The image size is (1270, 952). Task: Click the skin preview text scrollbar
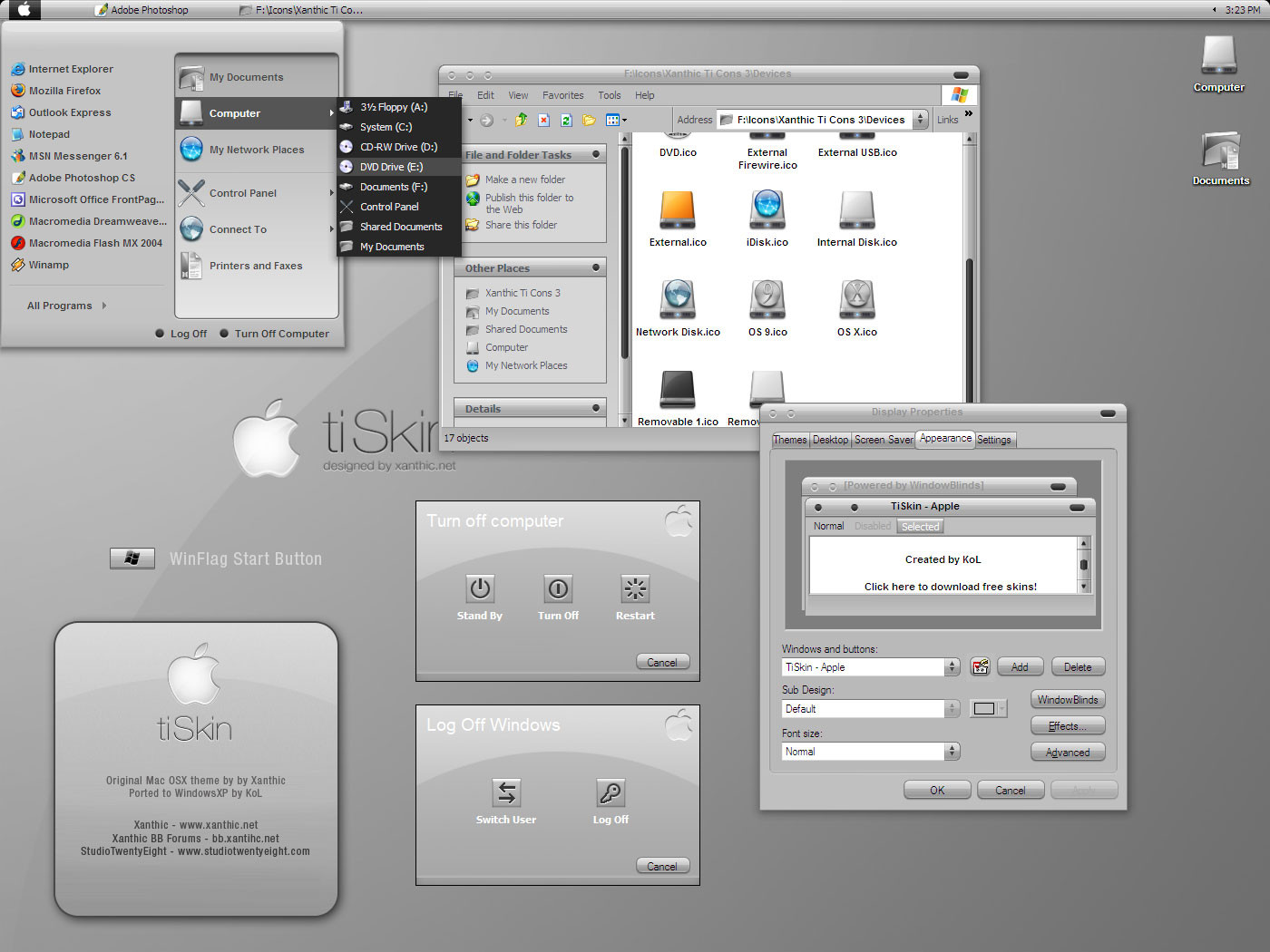[x=1083, y=565]
